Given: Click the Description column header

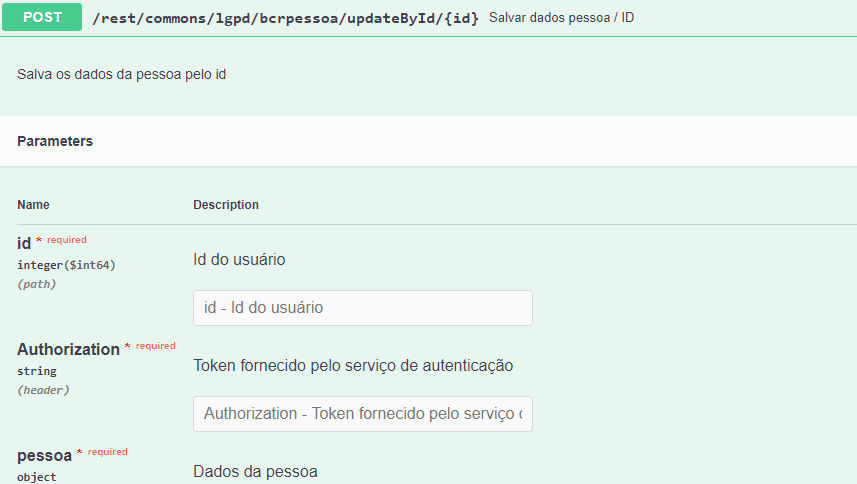Looking at the screenshot, I should [x=226, y=205].
